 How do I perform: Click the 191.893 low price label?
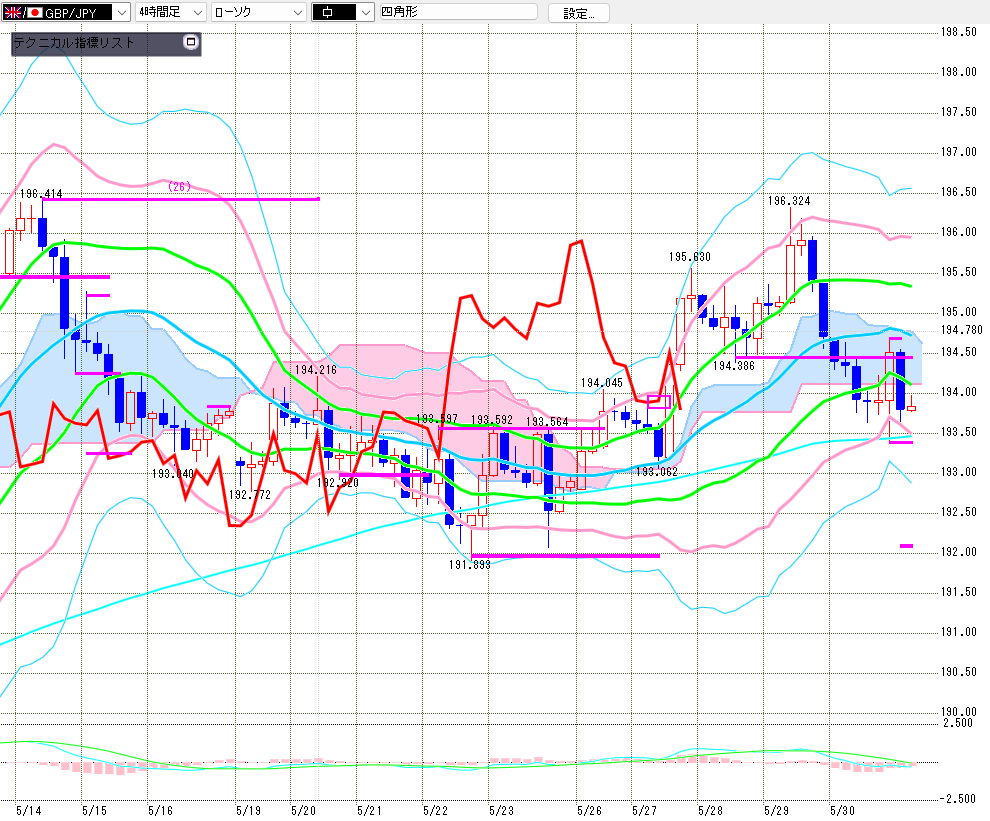pos(469,565)
